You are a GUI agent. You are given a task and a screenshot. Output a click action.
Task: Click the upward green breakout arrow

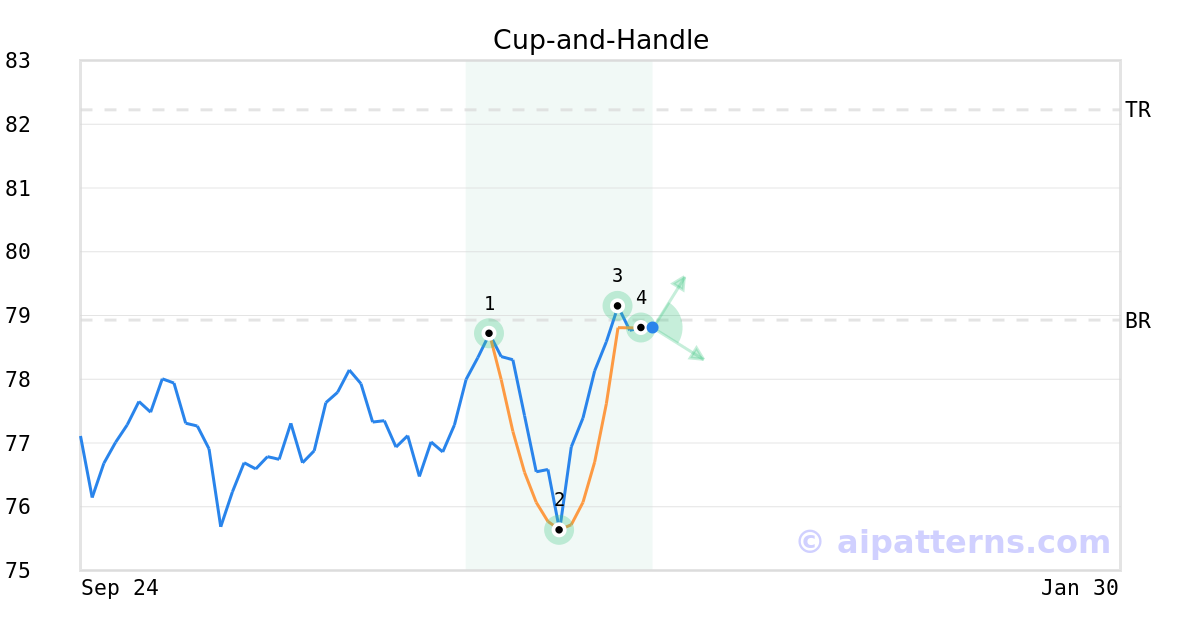coord(679,282)
